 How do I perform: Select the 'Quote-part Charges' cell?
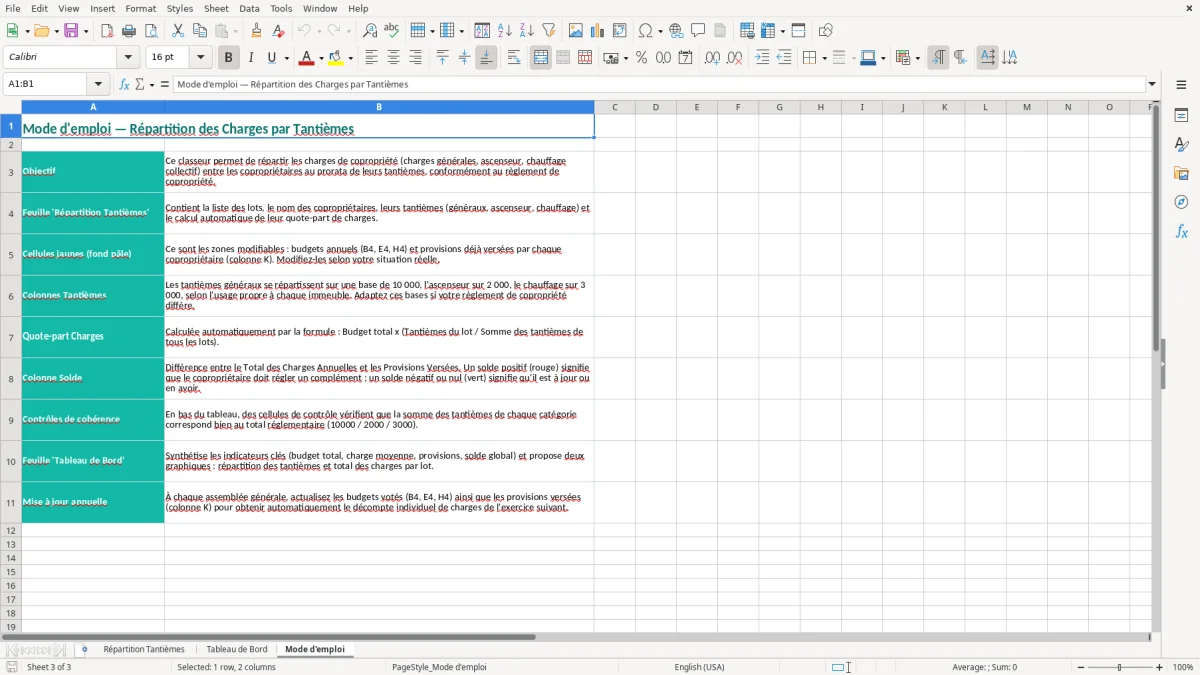pyautogui.click(x=93, y=337)
